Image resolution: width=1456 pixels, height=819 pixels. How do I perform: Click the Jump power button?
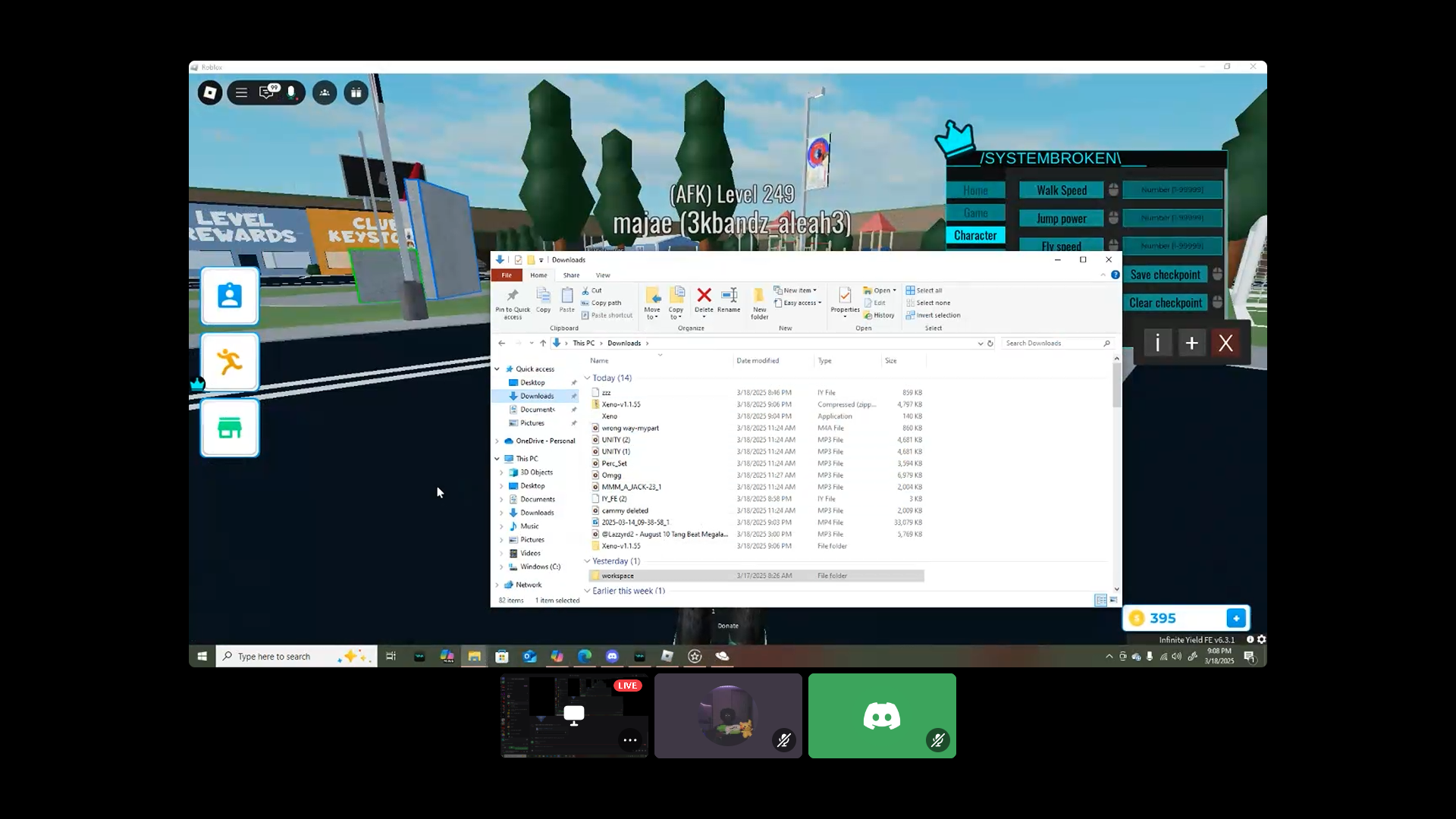[1062, 218]
